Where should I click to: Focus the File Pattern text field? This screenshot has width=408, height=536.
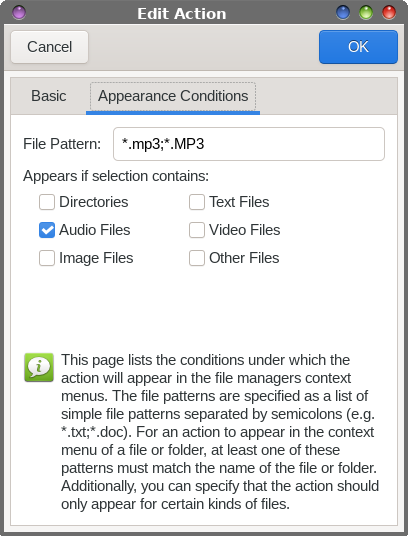[x=249, y=144]
